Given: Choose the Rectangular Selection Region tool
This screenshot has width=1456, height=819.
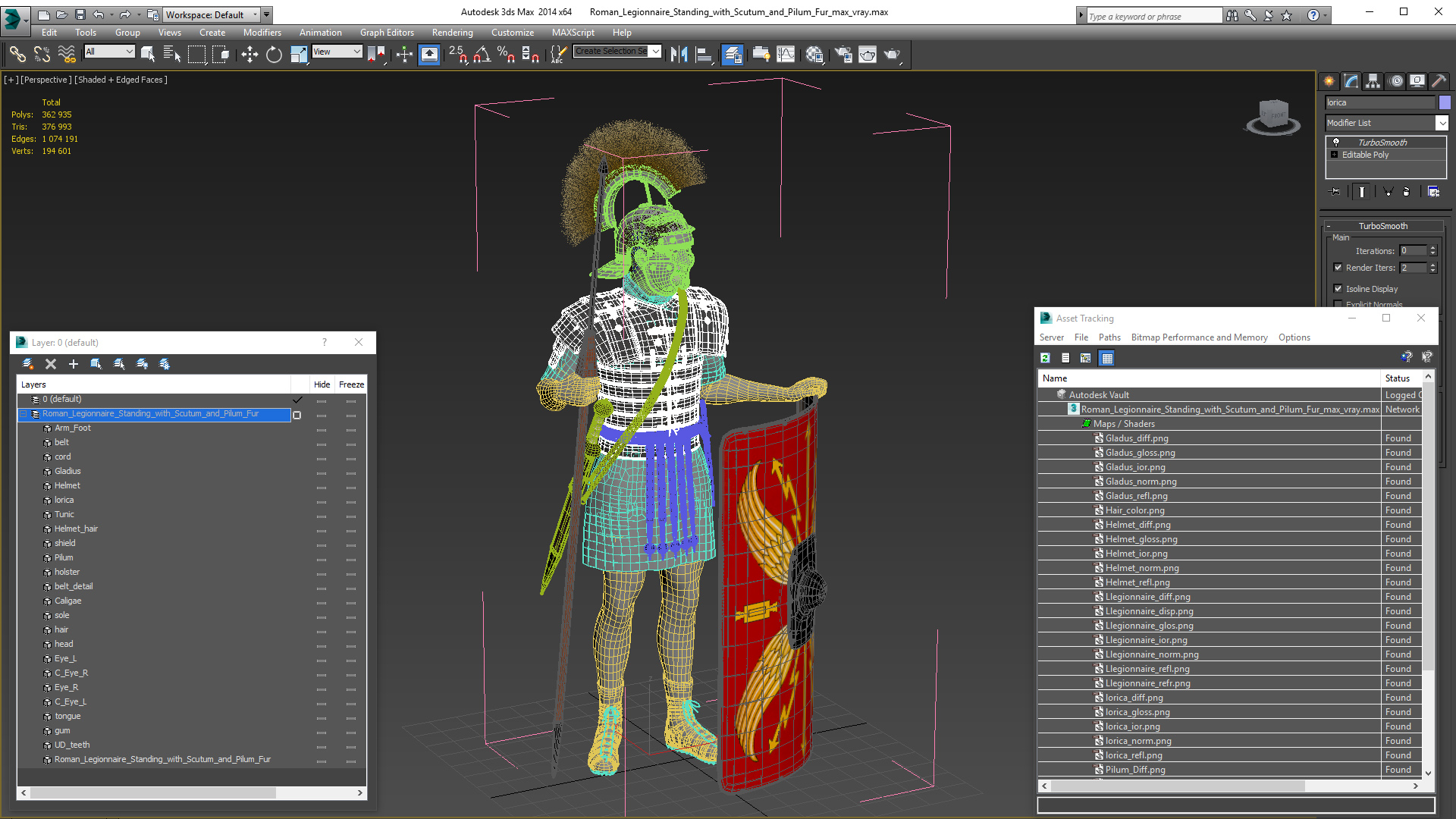Looking at the screenshot, I should coord(196,54).
